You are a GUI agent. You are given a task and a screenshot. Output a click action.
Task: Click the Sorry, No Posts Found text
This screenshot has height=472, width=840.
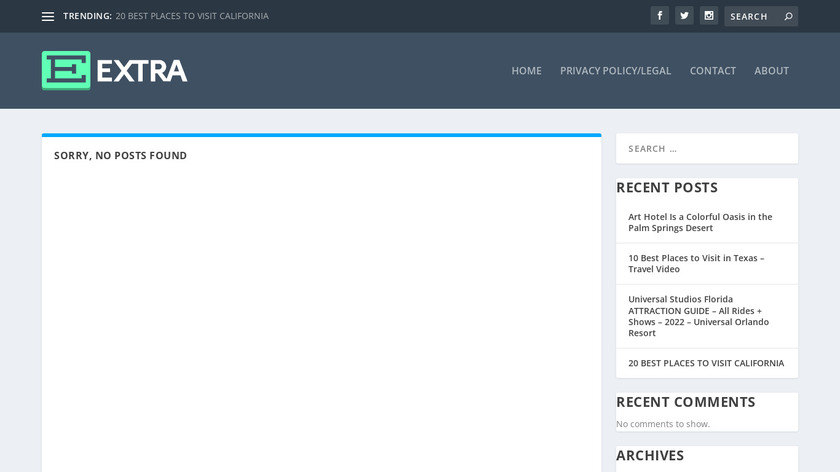[121, 155]
